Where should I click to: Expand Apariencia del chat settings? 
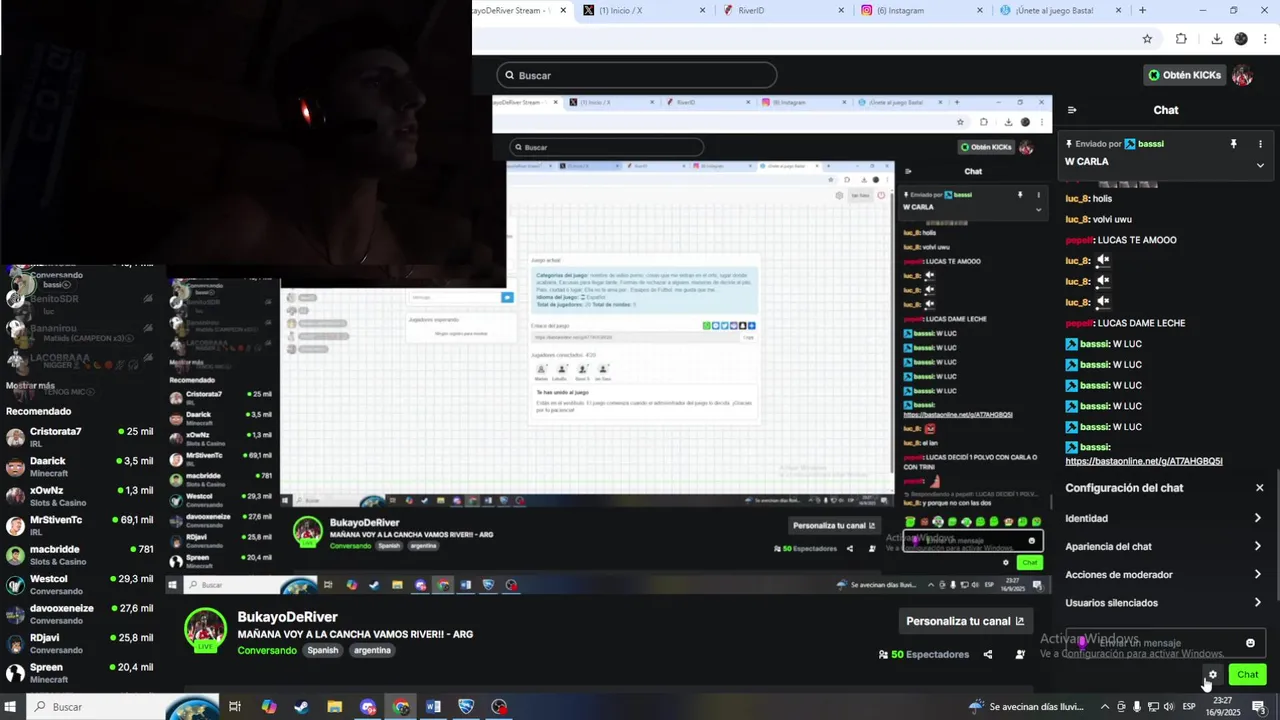click(1164, 546)
